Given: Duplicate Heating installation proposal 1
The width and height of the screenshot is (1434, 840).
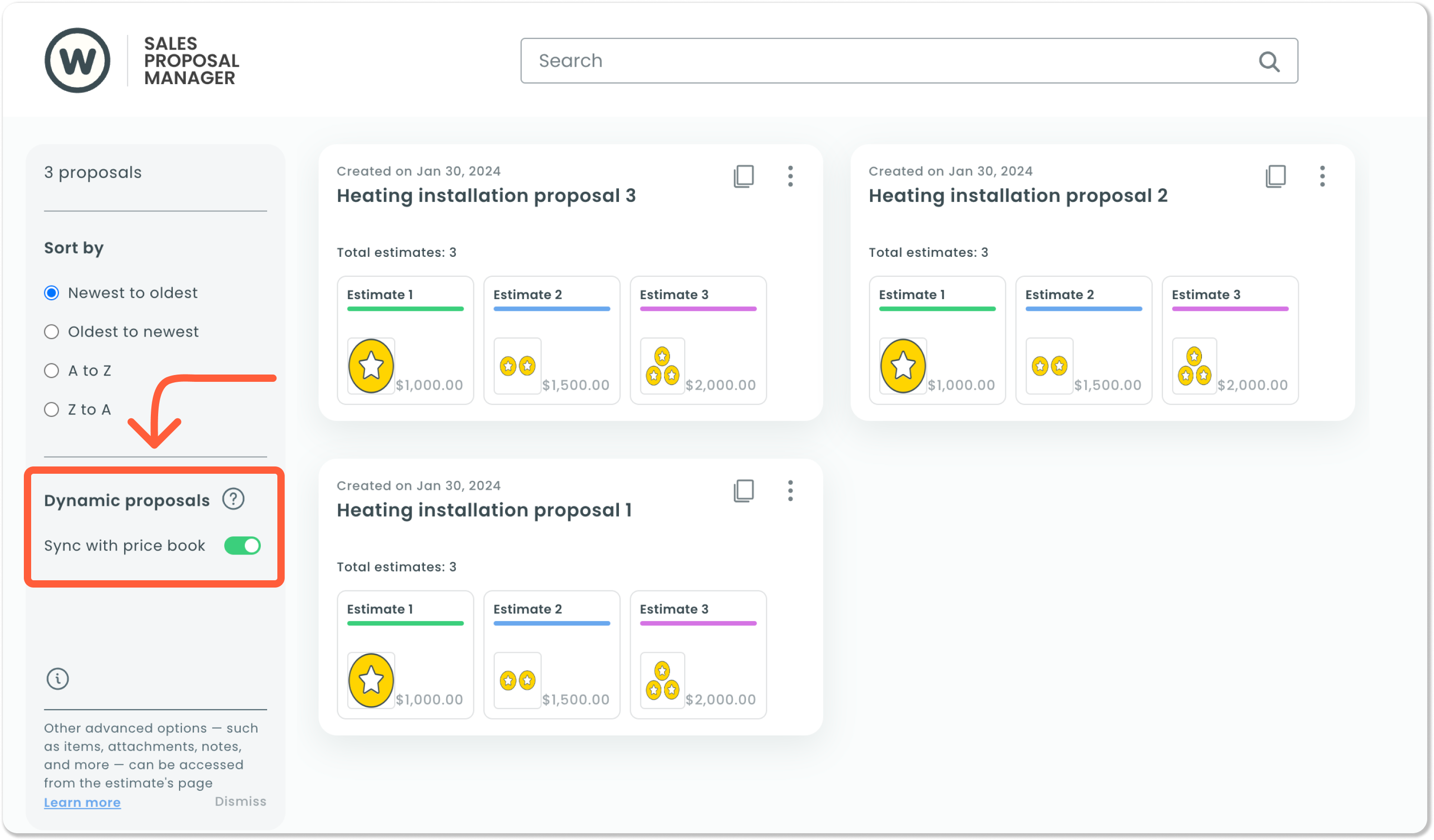Looking at the screenshot, I should pos(743,491).
